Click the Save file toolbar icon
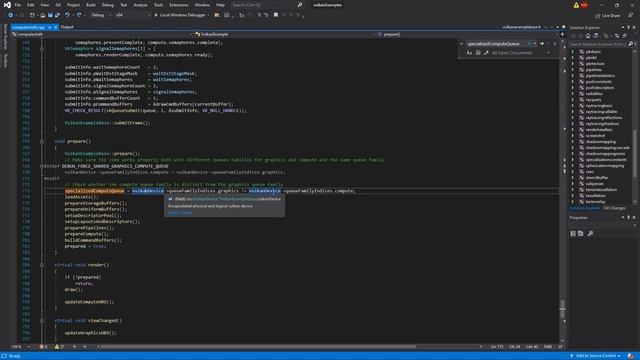 point(50,15)
